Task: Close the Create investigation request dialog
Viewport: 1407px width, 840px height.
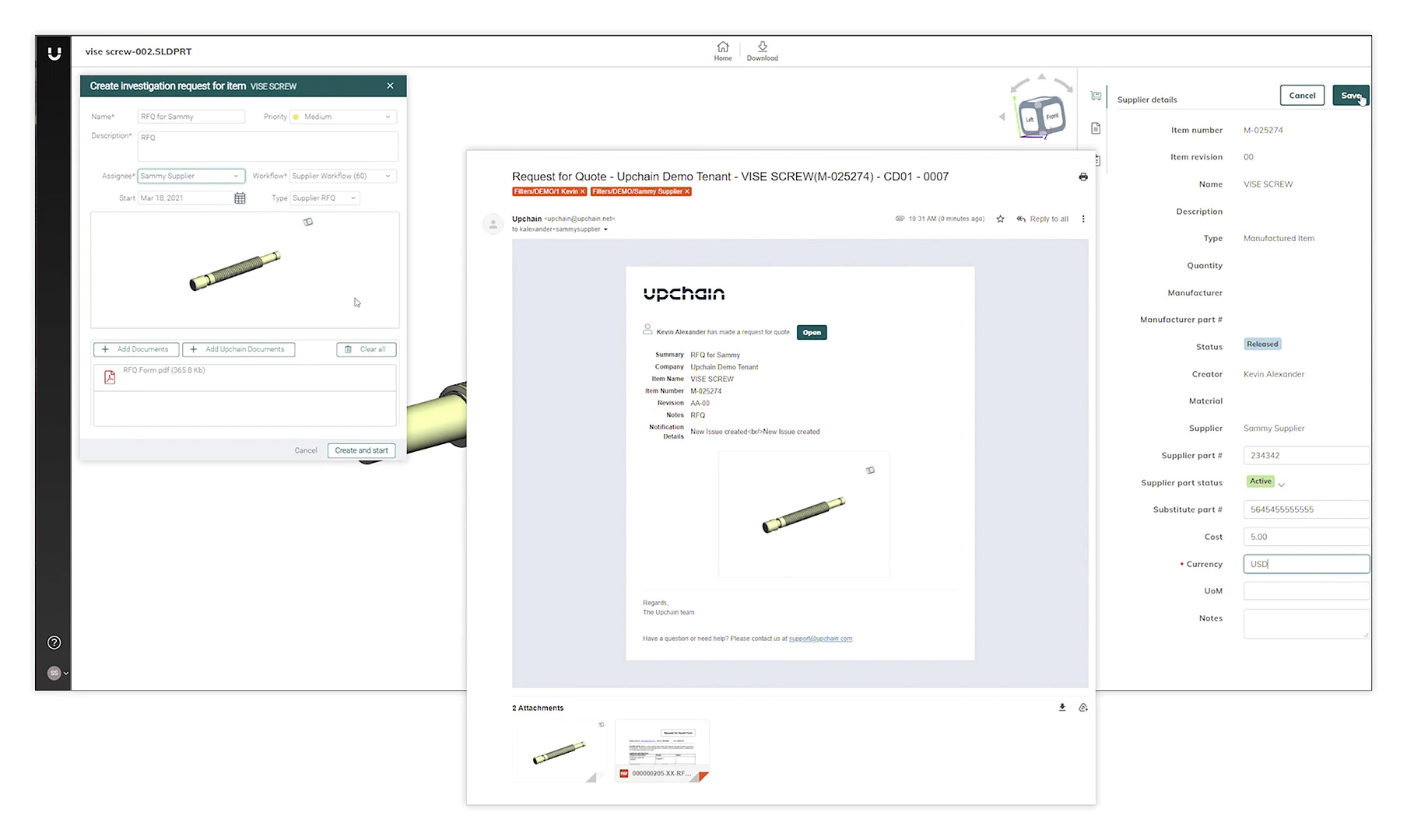Action: point(390,86)
